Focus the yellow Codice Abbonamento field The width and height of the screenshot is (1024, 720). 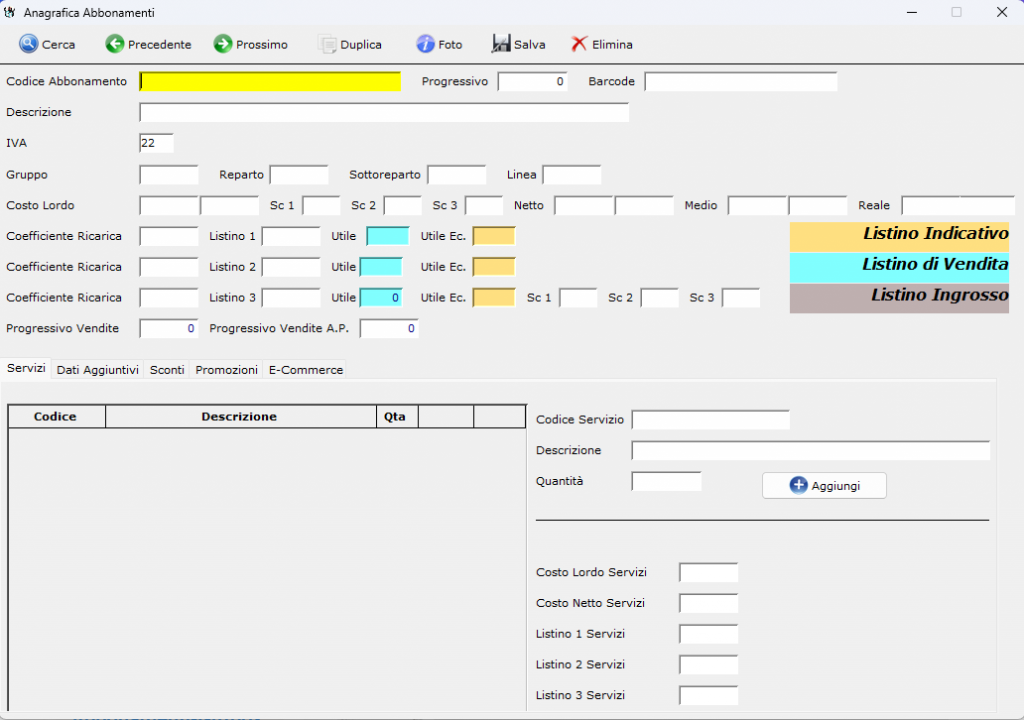270,81
